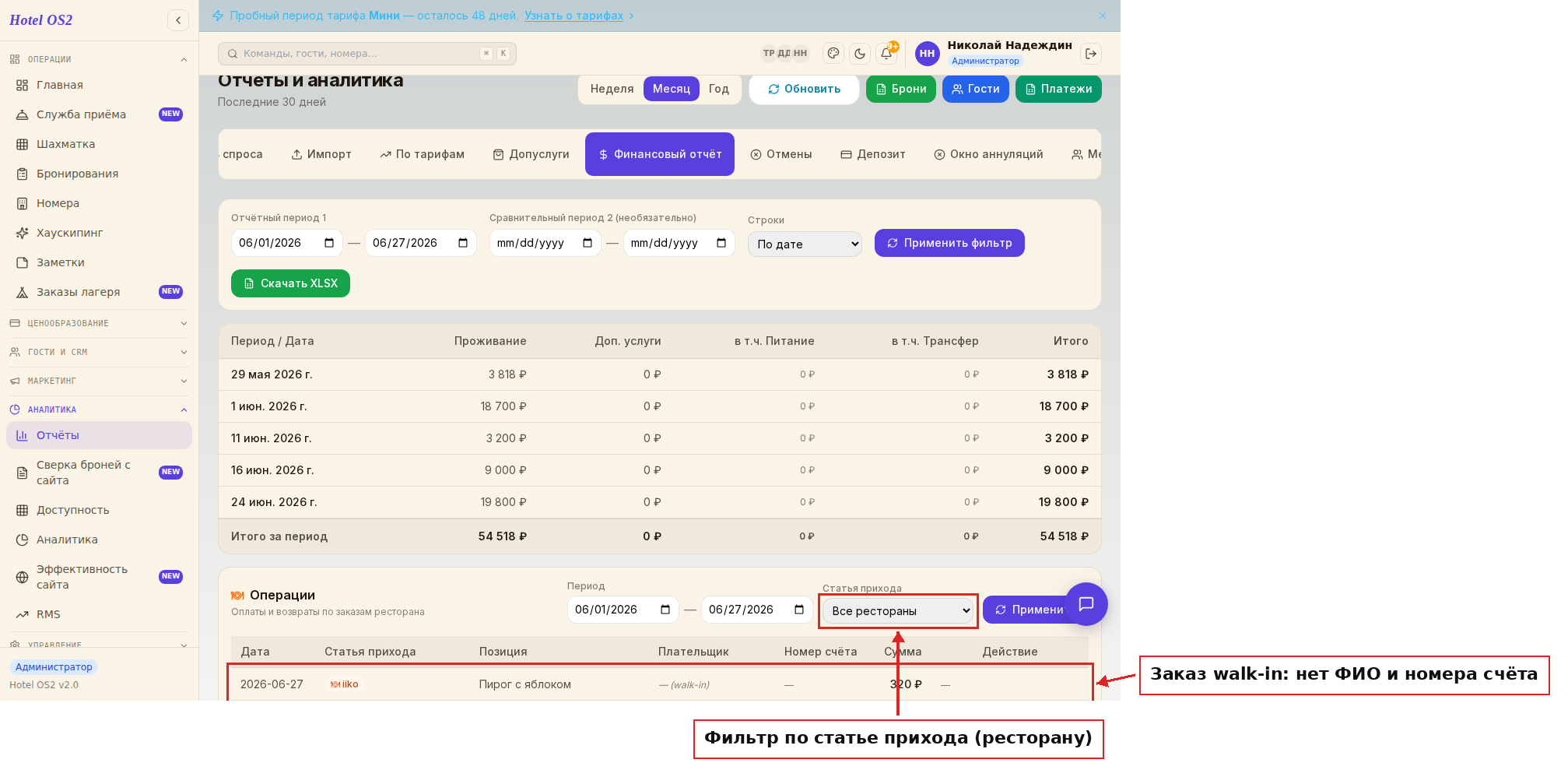Click first comparison period date field
Image resolution: width=1568 pixels, height=777 pixels.
pos(545,243)
